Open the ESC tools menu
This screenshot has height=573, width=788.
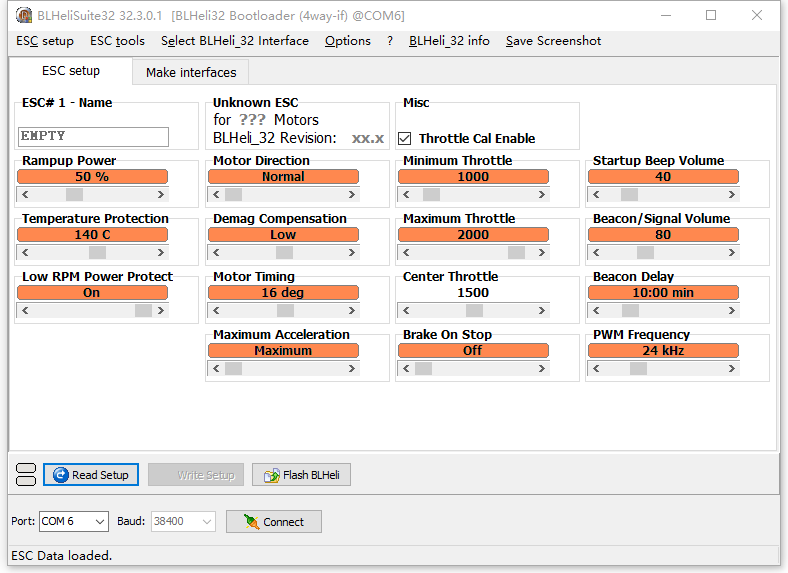point(117,41)
